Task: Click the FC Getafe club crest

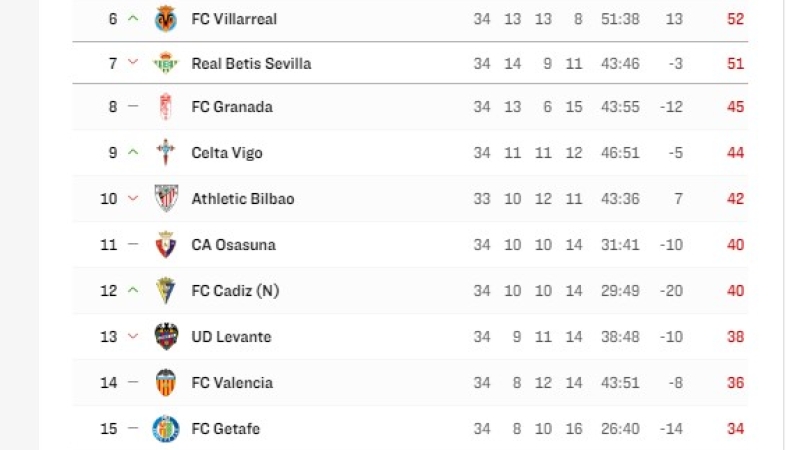Action: click(166, 429)
